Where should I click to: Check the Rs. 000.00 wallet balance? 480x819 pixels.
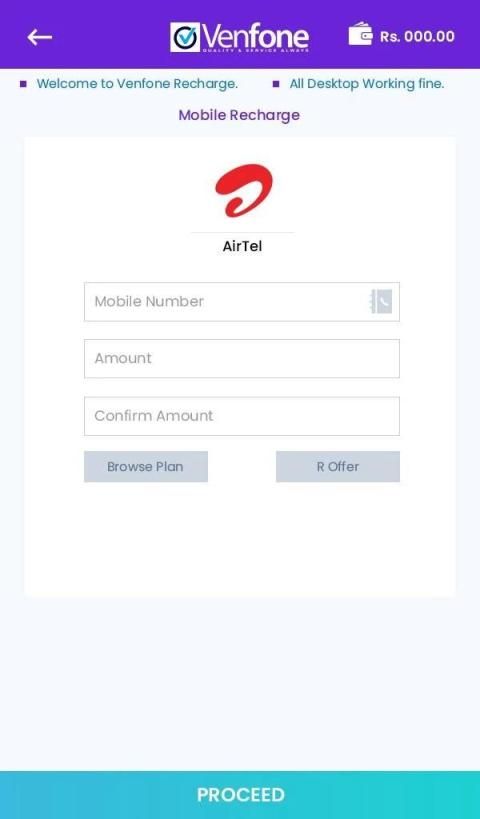pos(417,37)
